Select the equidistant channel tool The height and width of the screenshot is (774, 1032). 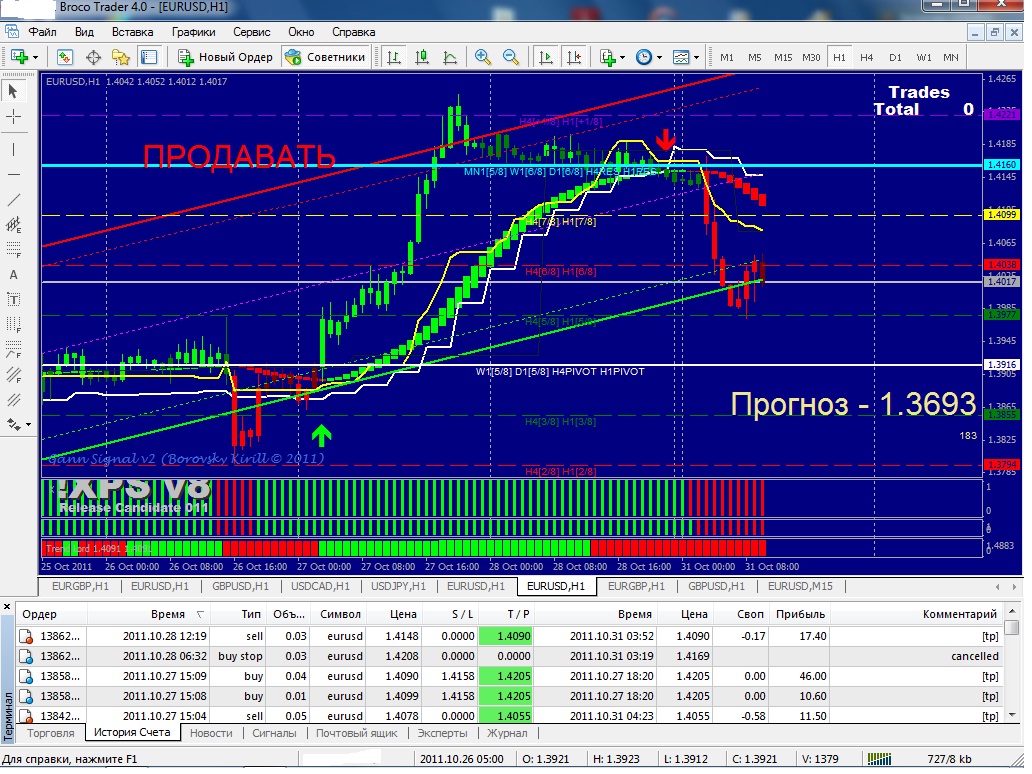click(13, 225)
